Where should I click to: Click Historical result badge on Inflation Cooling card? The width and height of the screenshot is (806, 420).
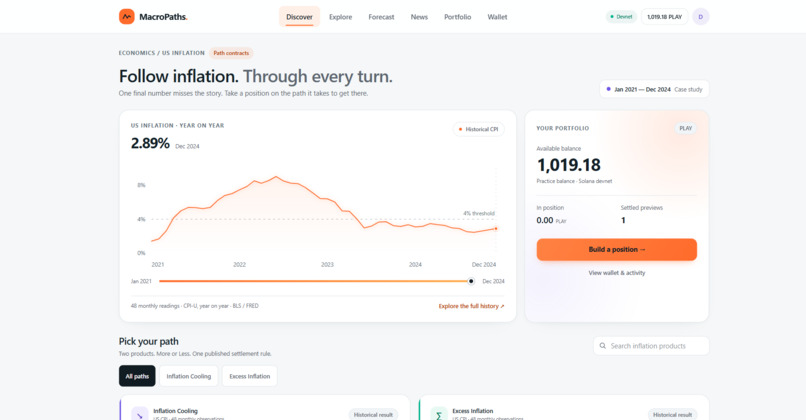(x=373, y=415)
